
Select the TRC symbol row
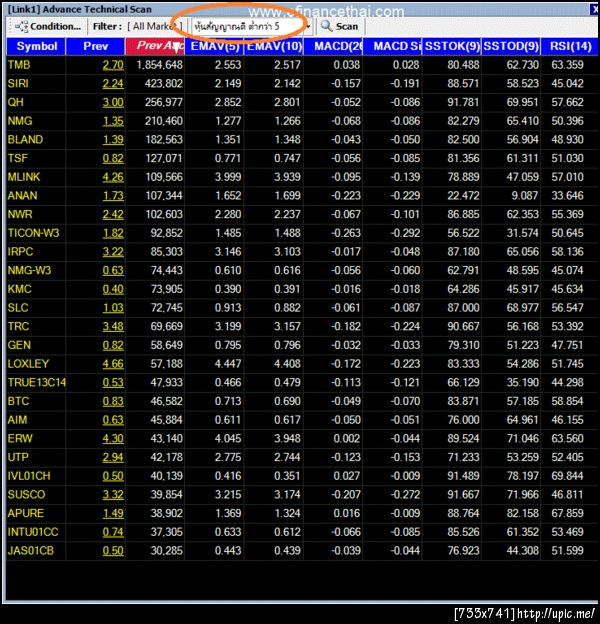tap(302, 327)
